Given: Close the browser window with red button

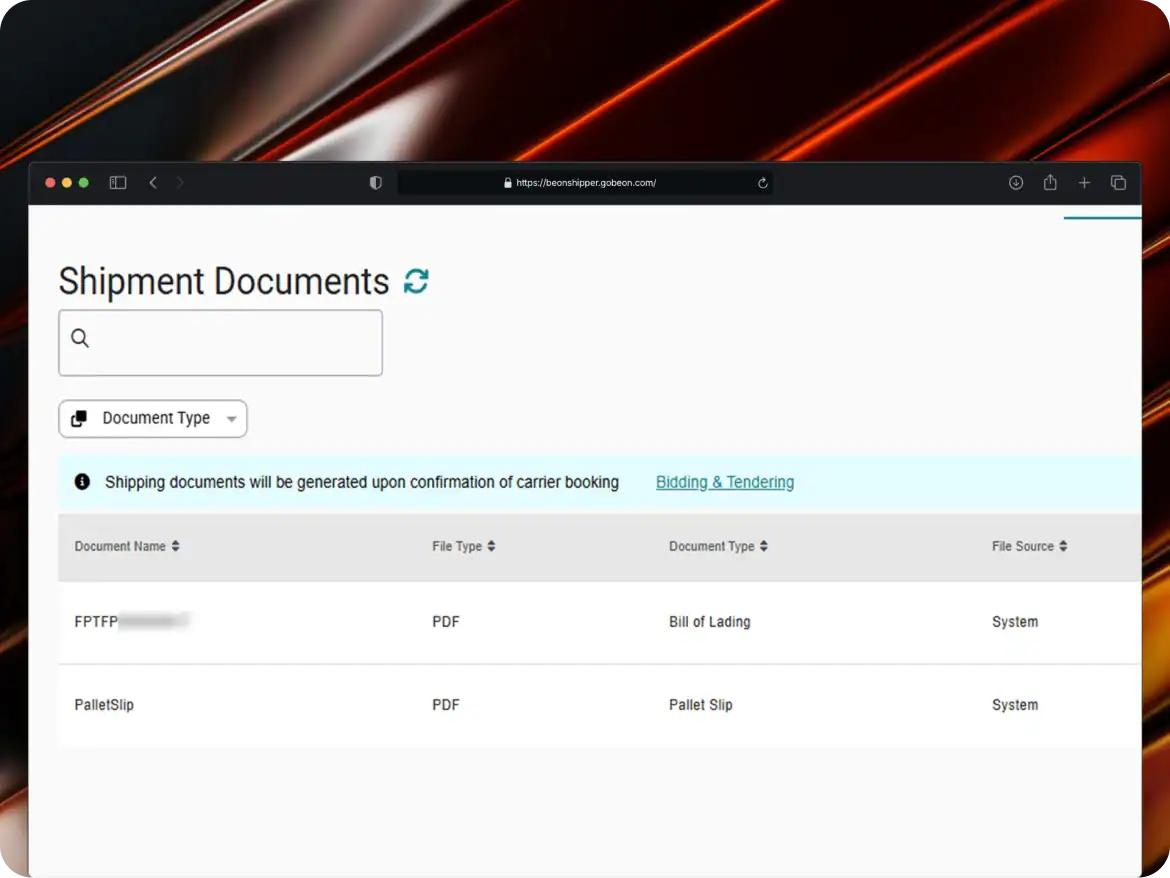Looking at the screenshot, I should pyautogui.click(x=50, y=183).
